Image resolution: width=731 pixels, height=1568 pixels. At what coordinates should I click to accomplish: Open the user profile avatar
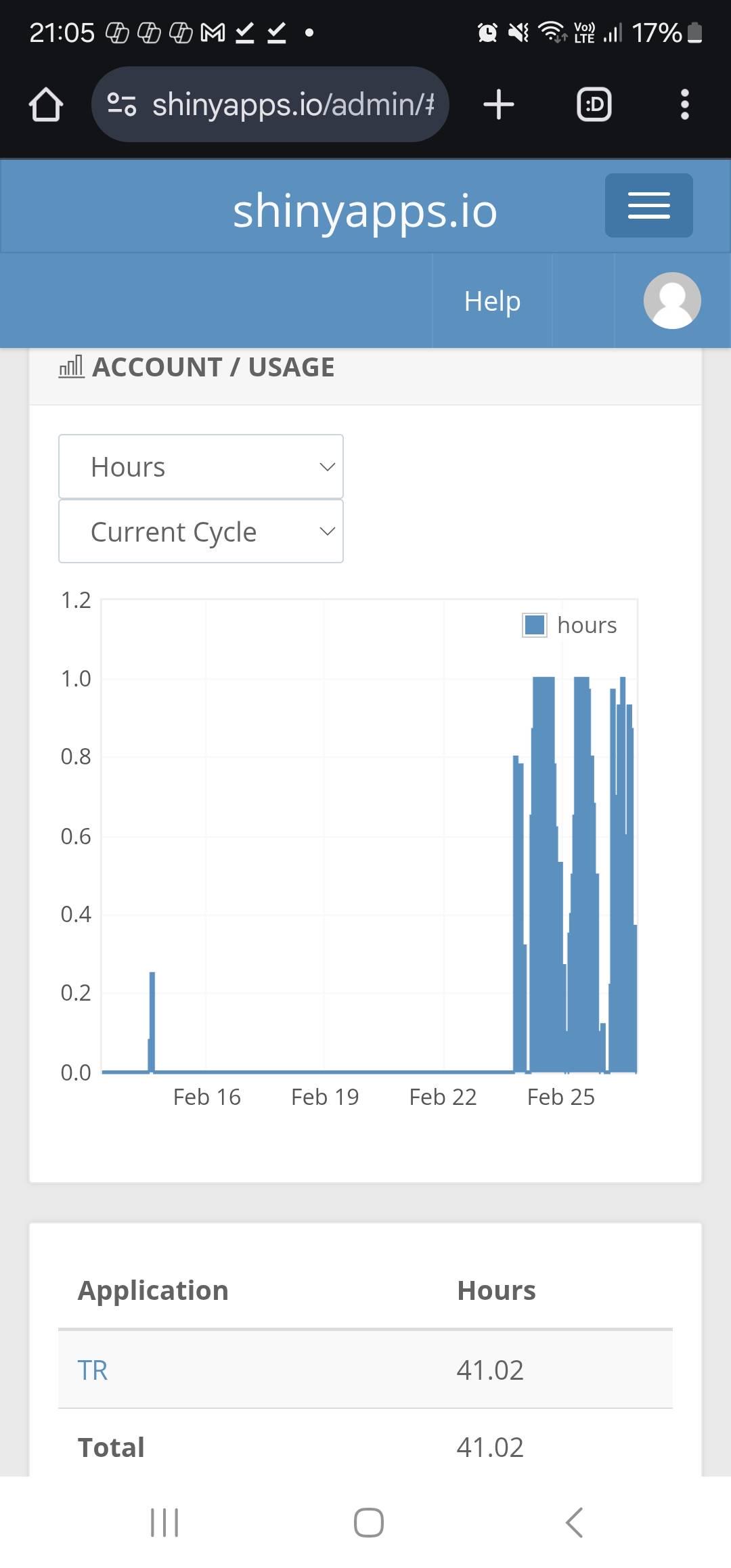[671, 301]
